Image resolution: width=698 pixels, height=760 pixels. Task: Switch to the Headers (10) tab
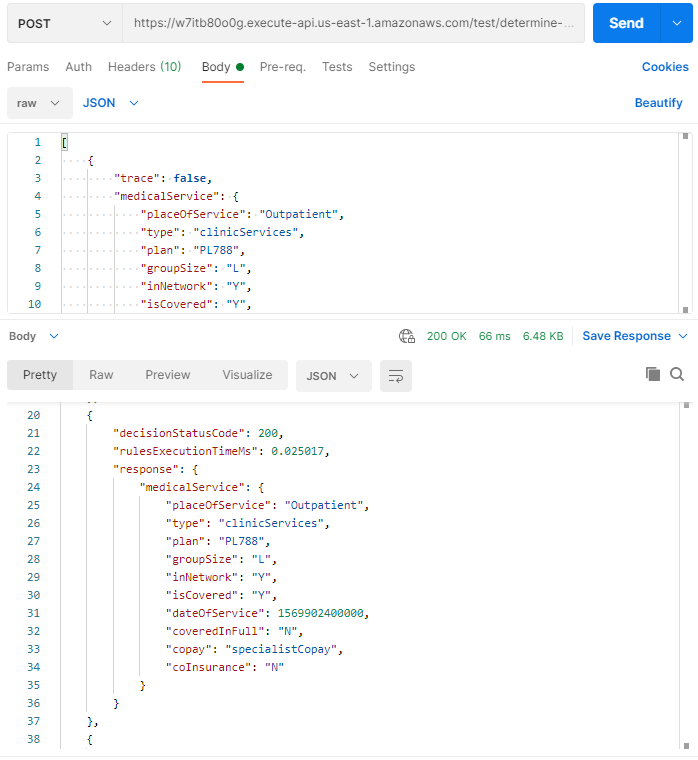(144, 67)
